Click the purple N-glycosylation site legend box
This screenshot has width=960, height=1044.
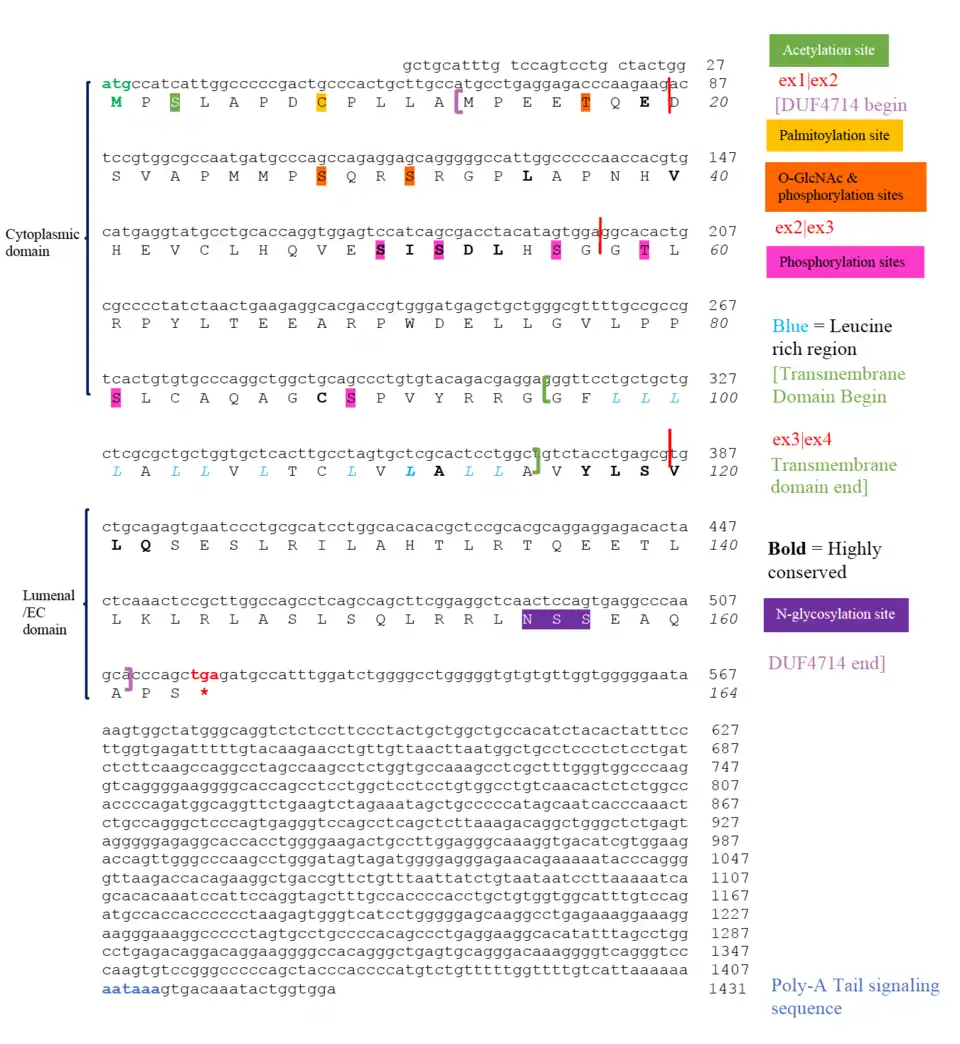838,614
